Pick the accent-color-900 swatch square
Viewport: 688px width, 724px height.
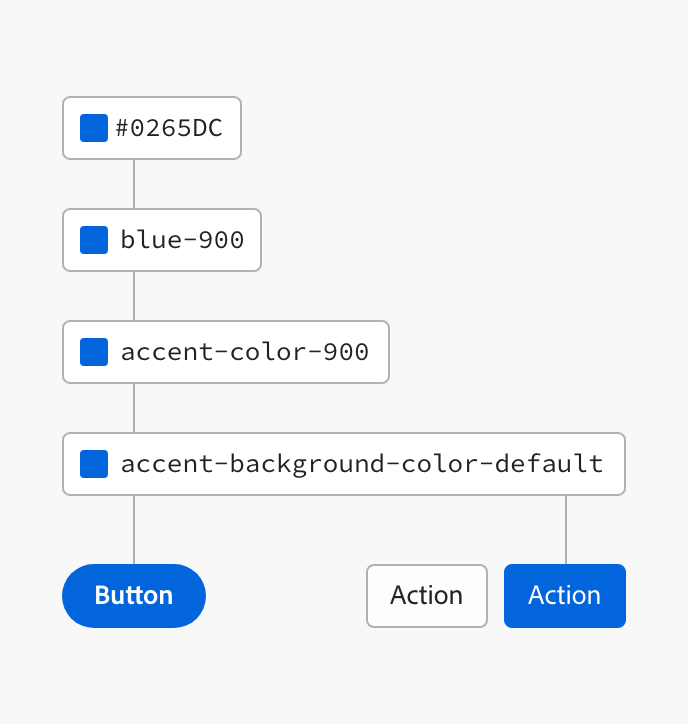click(94, 352)
